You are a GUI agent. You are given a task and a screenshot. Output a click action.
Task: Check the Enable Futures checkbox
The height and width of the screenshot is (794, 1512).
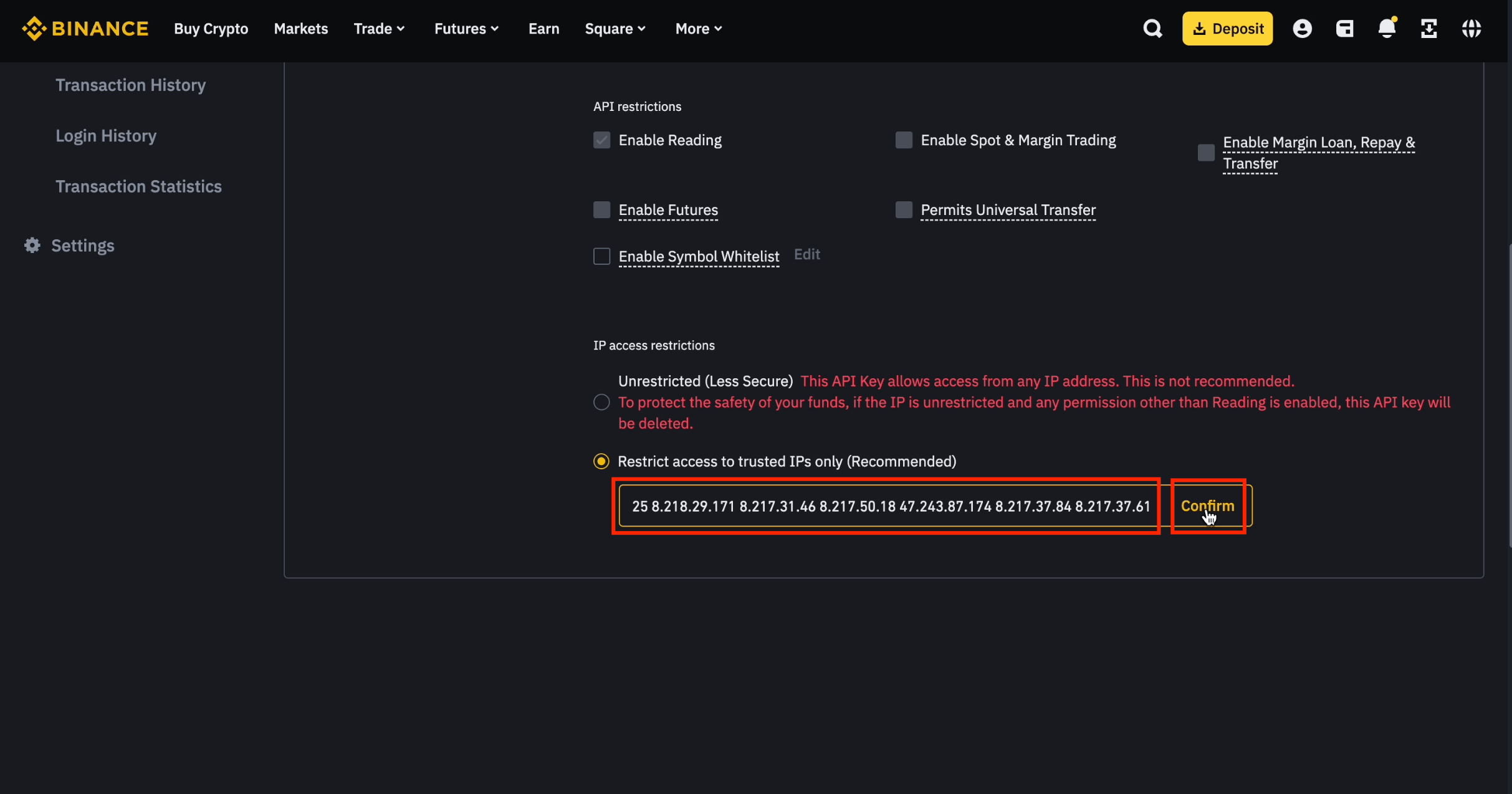tap(601, 210)
